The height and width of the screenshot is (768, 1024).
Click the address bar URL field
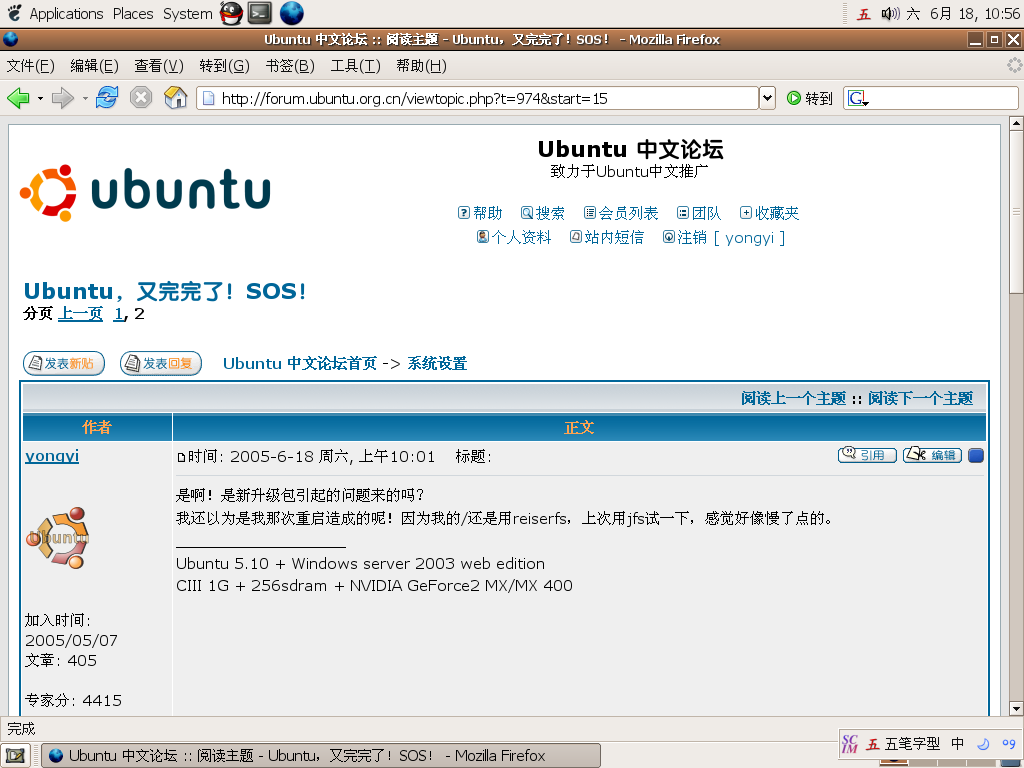[477, 99]
